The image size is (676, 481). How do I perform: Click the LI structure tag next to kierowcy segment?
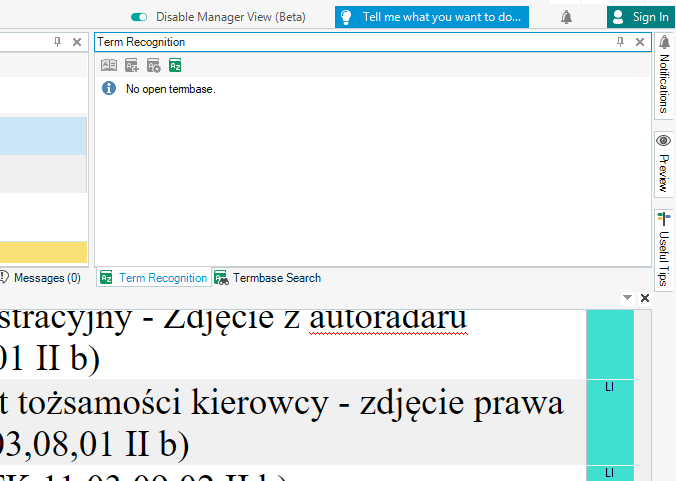click(610, 387)
